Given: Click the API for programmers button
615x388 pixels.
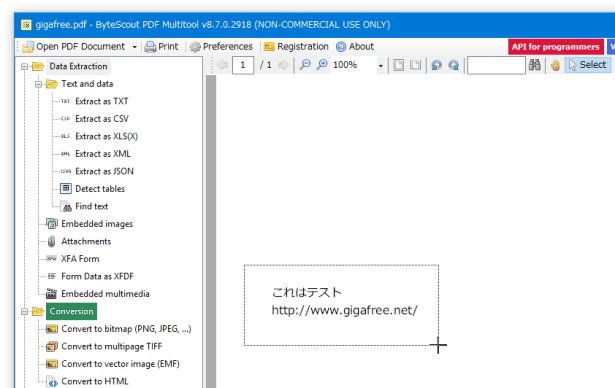Looking at the screenshot, I should (556, 47).
